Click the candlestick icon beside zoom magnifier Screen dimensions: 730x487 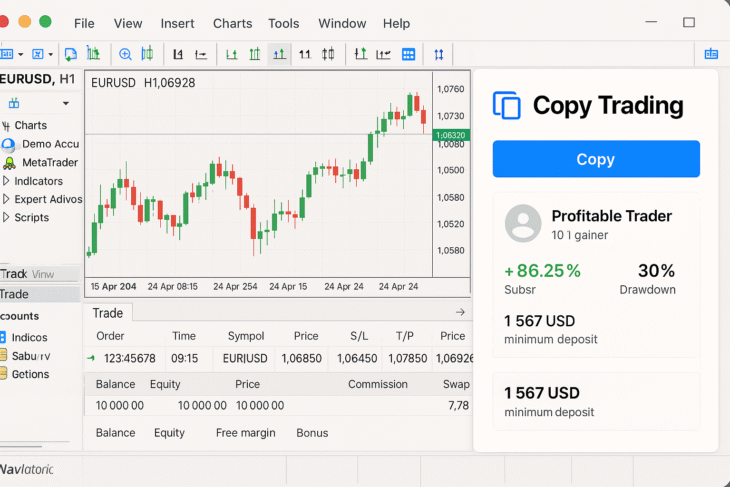[x=147, y=54]
